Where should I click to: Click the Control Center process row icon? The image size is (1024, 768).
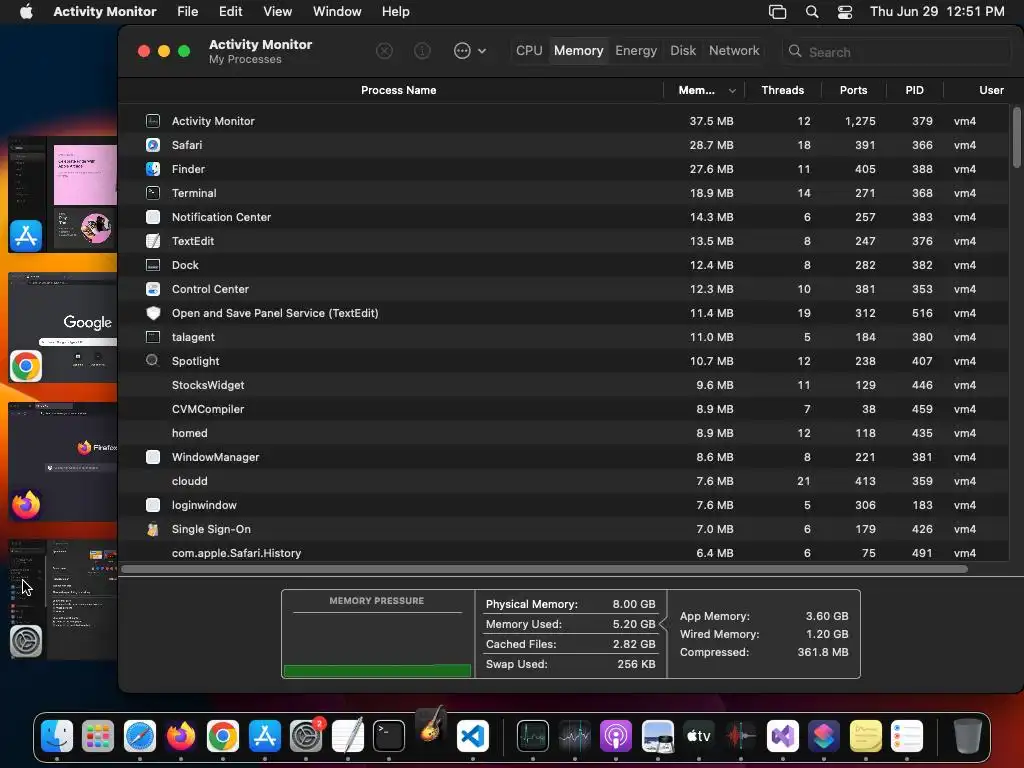153,289
